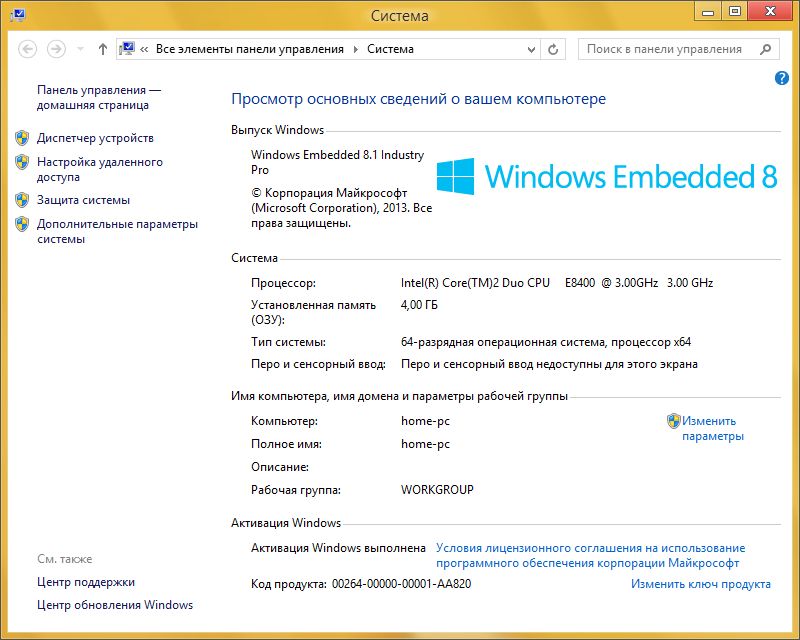Click shield icon beside 'Дополнительные параметры системы'
This screenshot has height=640, width=800.
22,224
